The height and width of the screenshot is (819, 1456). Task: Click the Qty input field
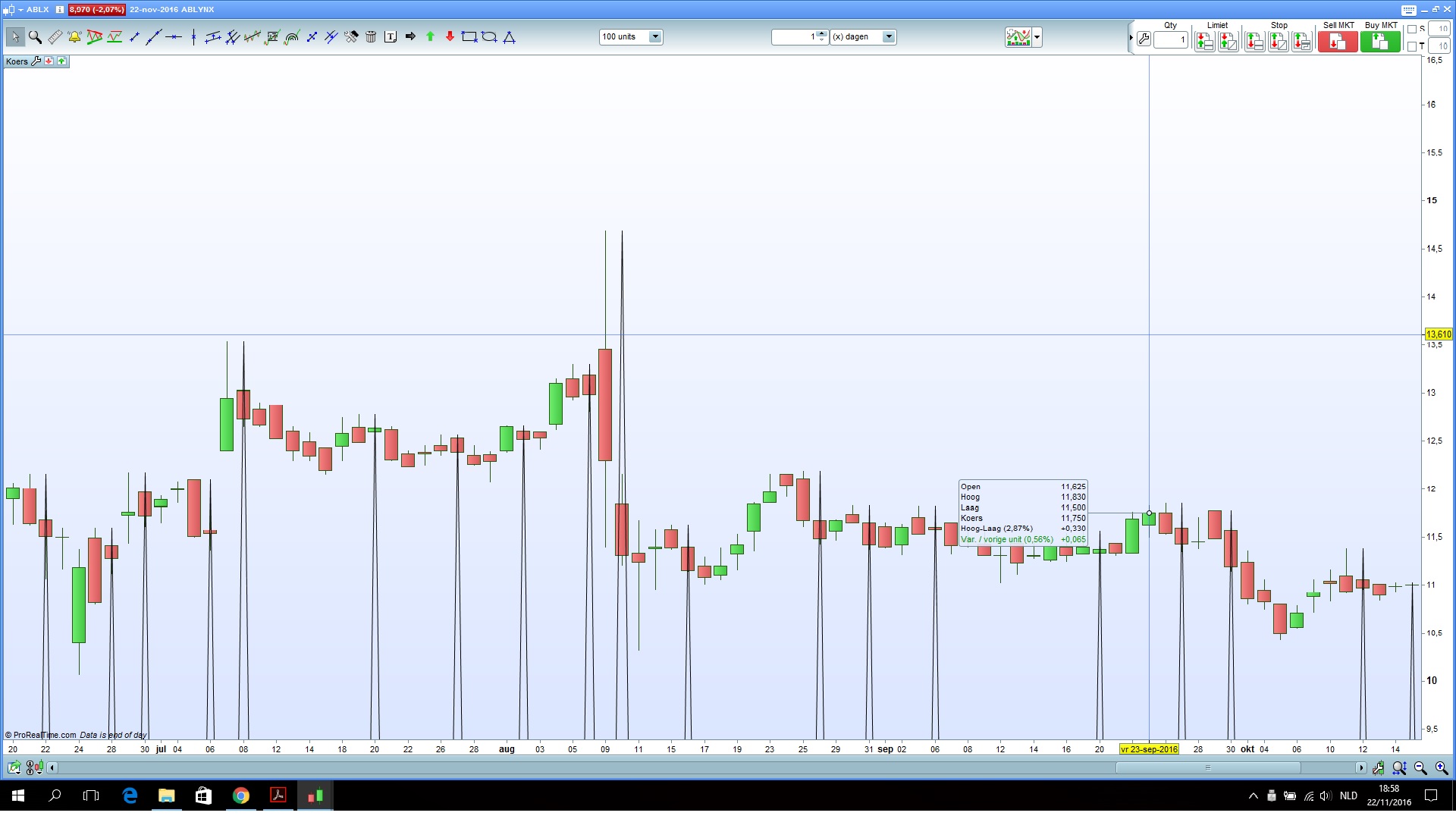(x=1170, y=39)
